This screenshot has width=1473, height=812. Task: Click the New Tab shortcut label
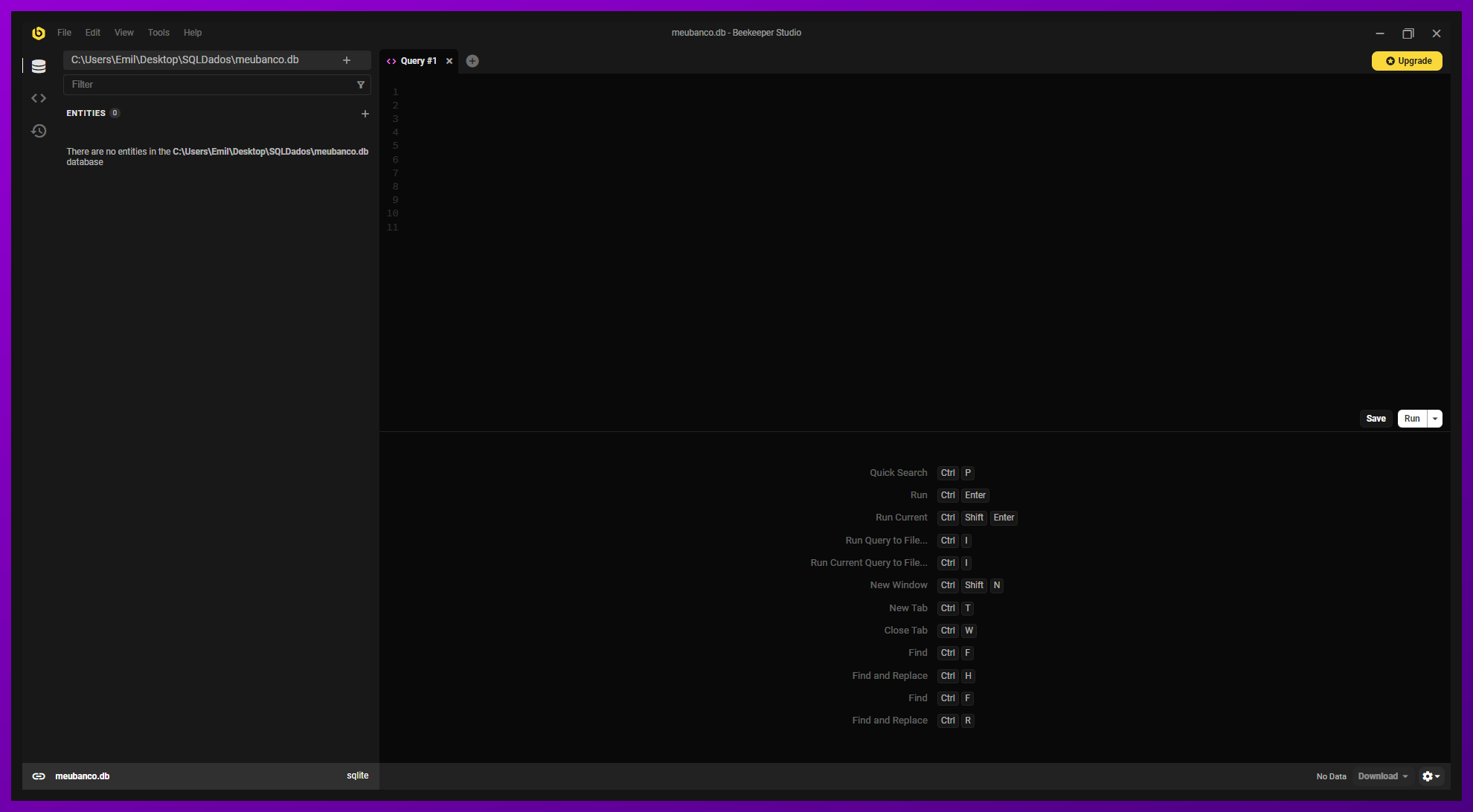point(908,608)
